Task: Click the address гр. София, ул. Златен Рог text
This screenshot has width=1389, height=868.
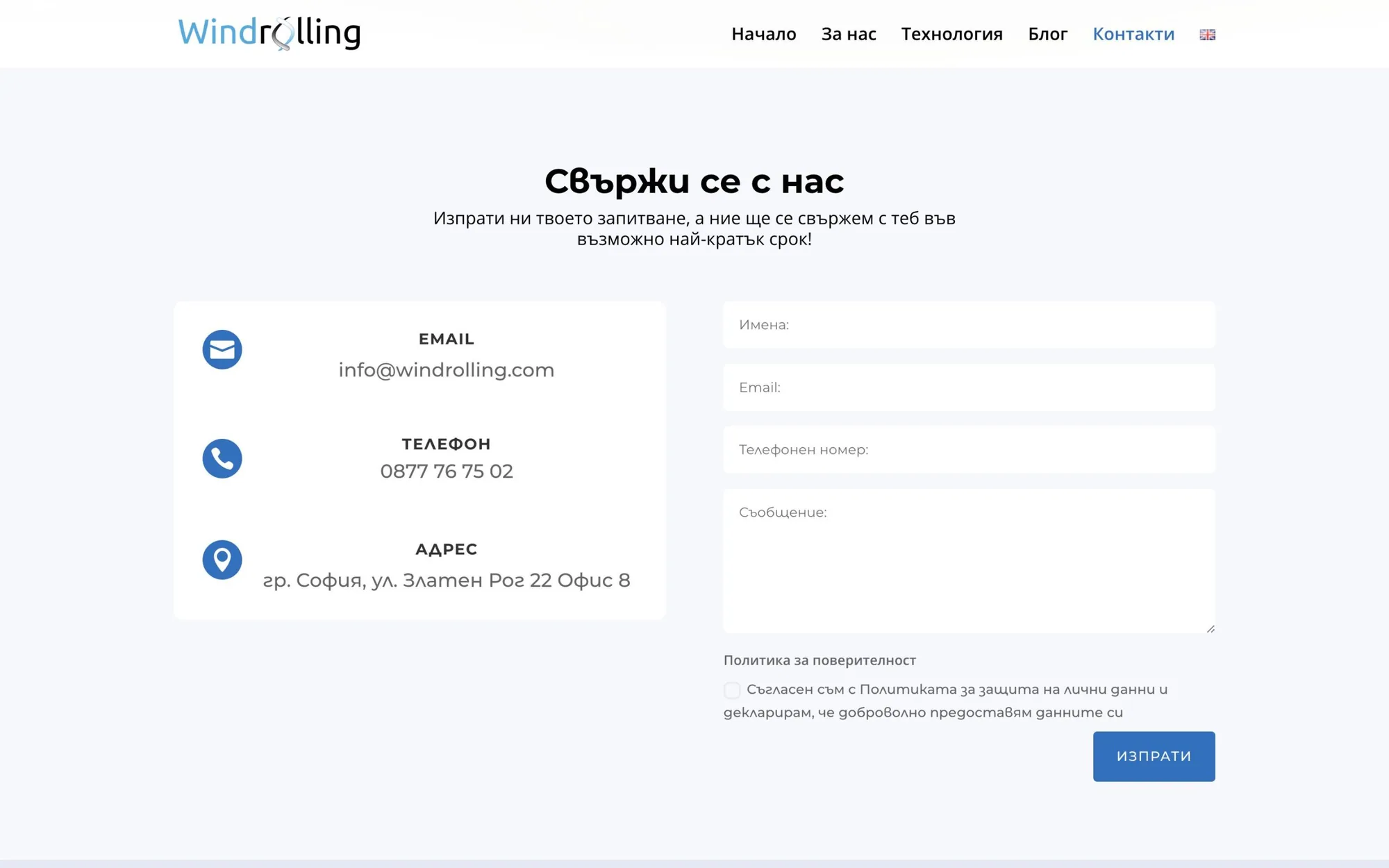Action: (x=447, y=580)
